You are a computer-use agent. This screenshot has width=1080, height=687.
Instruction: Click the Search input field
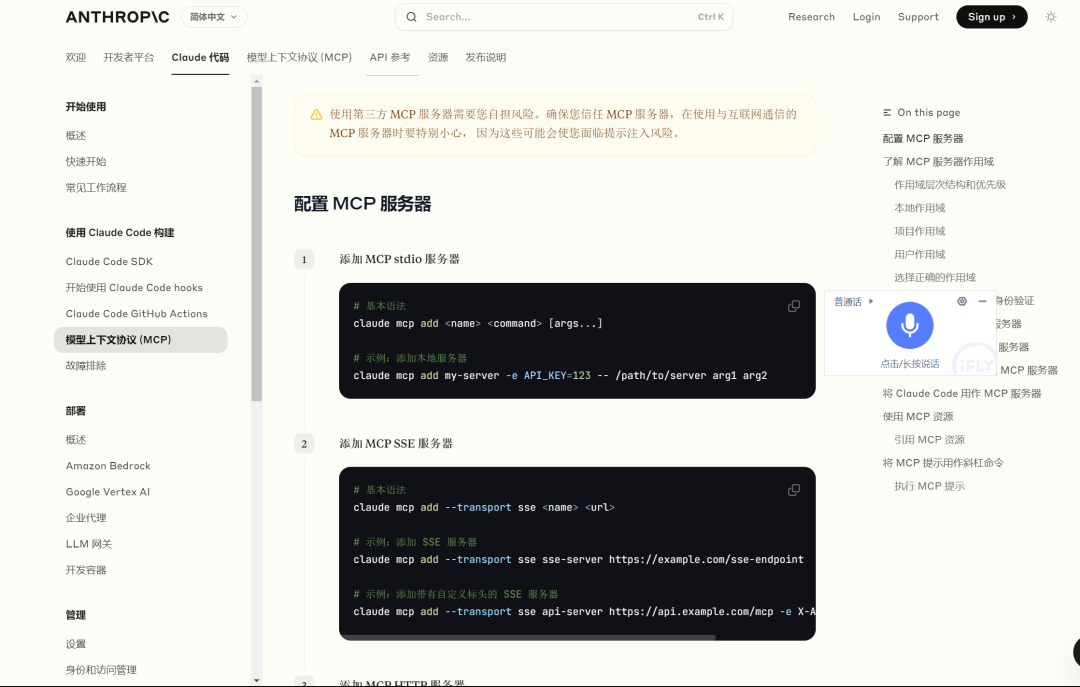563,17
